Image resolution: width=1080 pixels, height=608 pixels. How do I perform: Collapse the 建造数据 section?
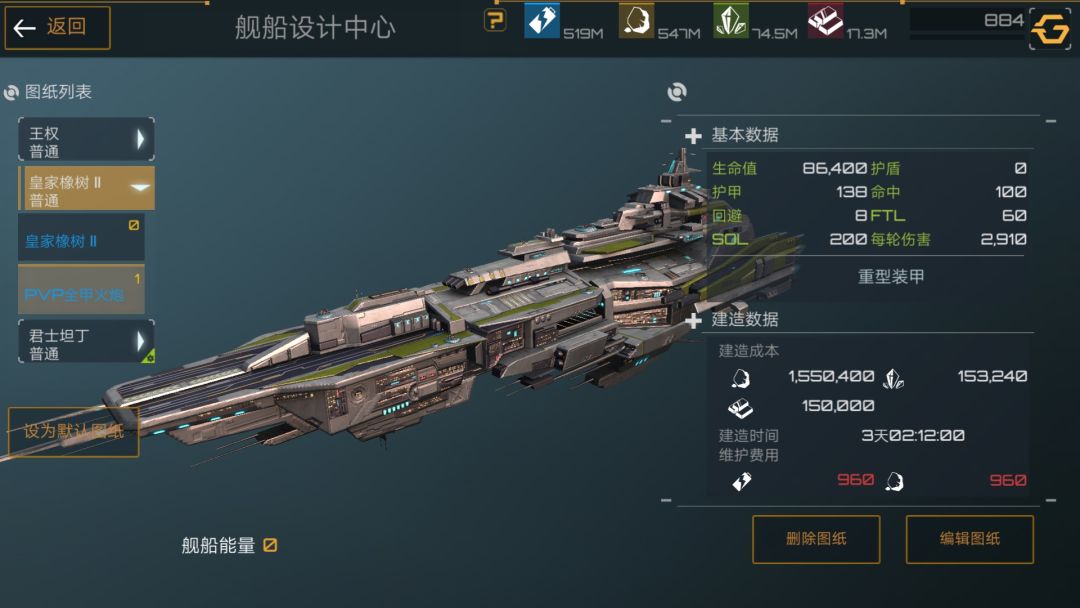pos(694,319)
